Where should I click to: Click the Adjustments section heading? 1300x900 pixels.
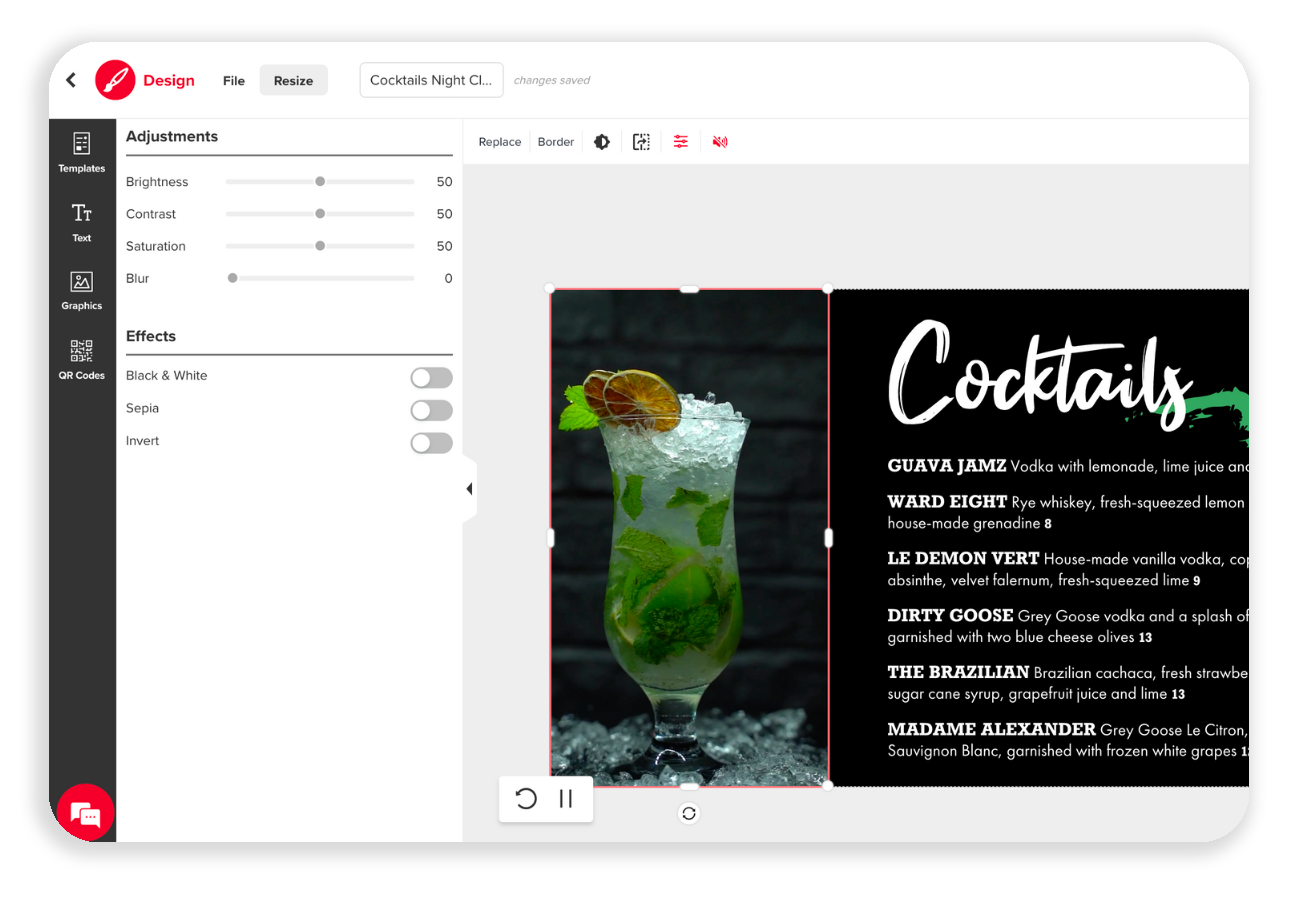[172, 136]
